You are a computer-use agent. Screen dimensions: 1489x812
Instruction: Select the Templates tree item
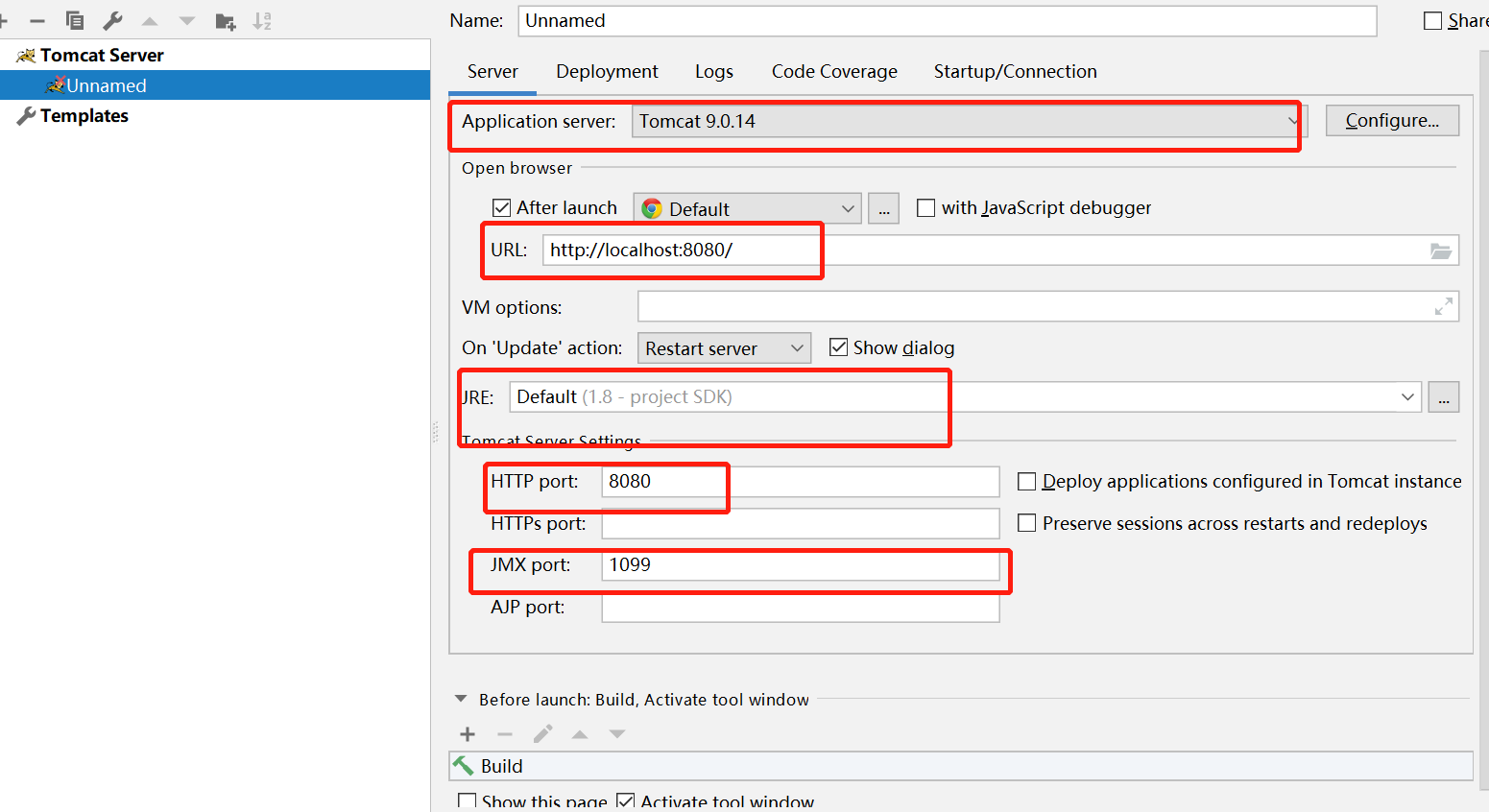[84, 116]
